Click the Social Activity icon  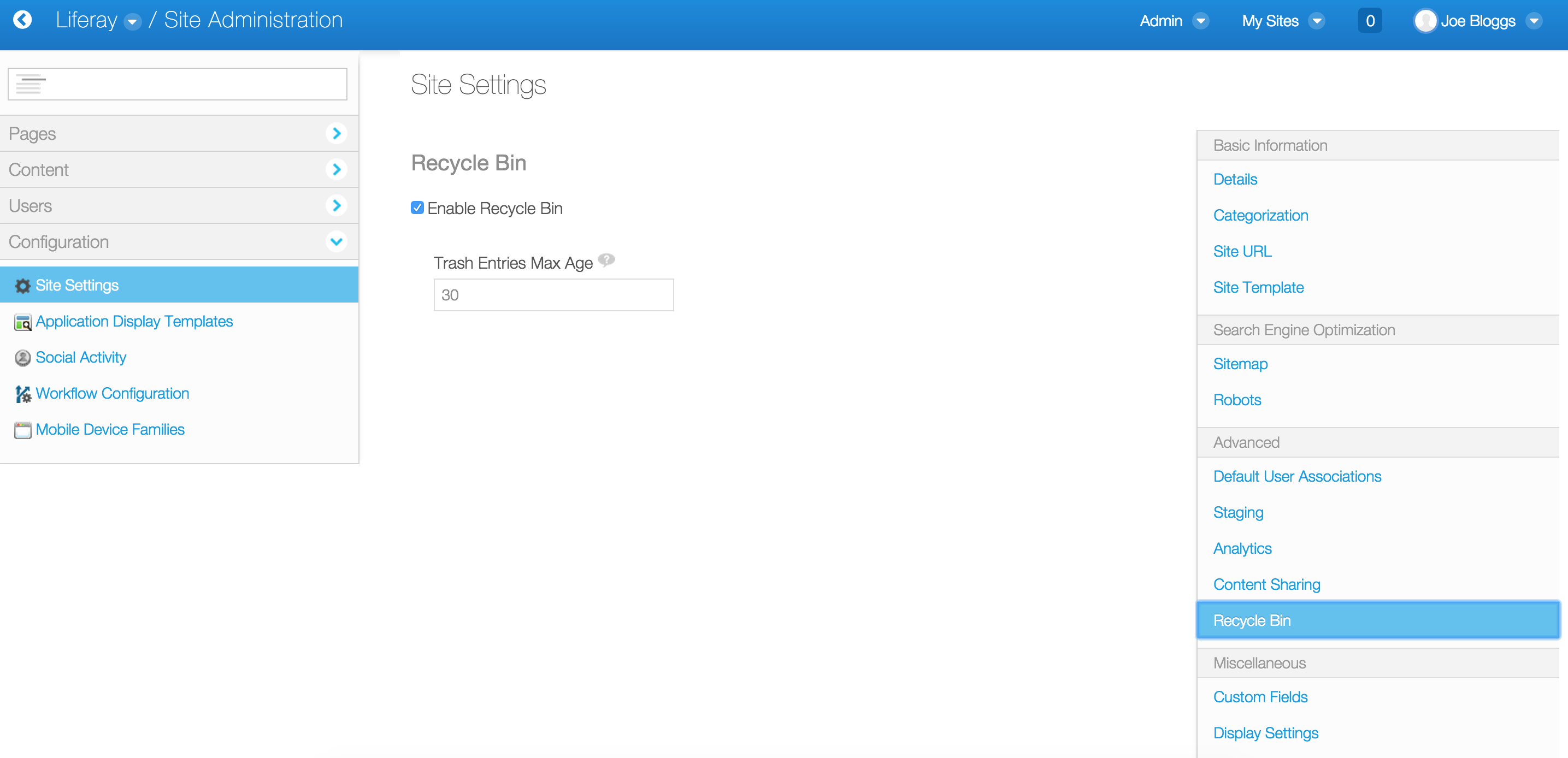(x=22, y=358)
